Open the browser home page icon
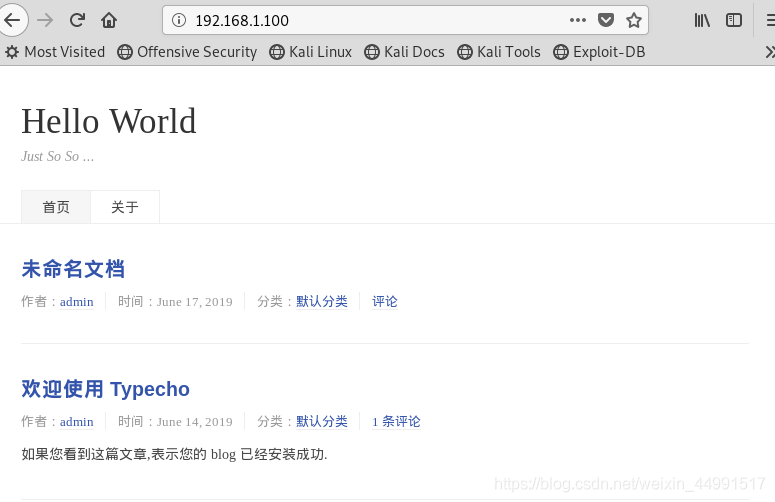 pos(109,20)
